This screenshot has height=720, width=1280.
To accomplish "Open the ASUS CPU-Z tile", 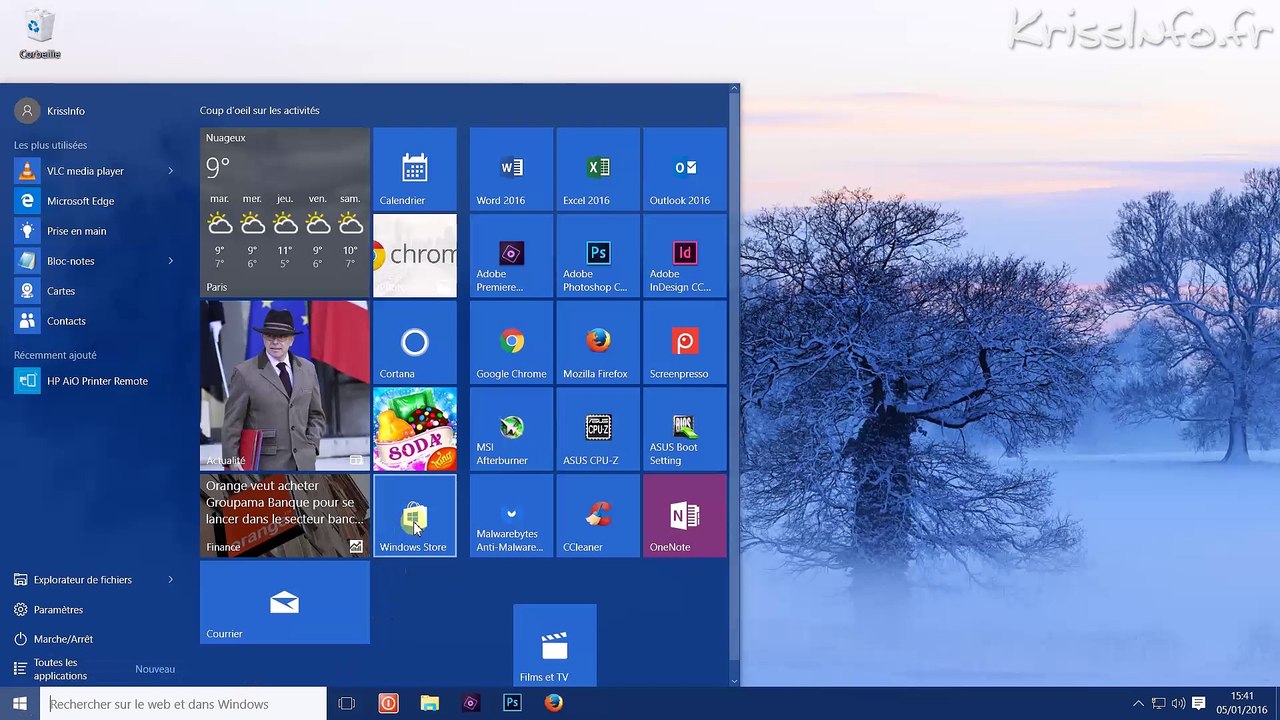I will [x=598, y=429].
